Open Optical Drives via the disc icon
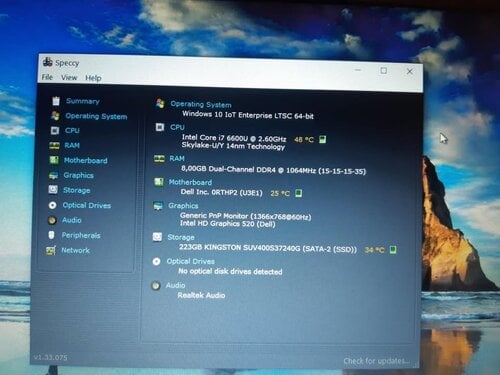 [52, 205]
